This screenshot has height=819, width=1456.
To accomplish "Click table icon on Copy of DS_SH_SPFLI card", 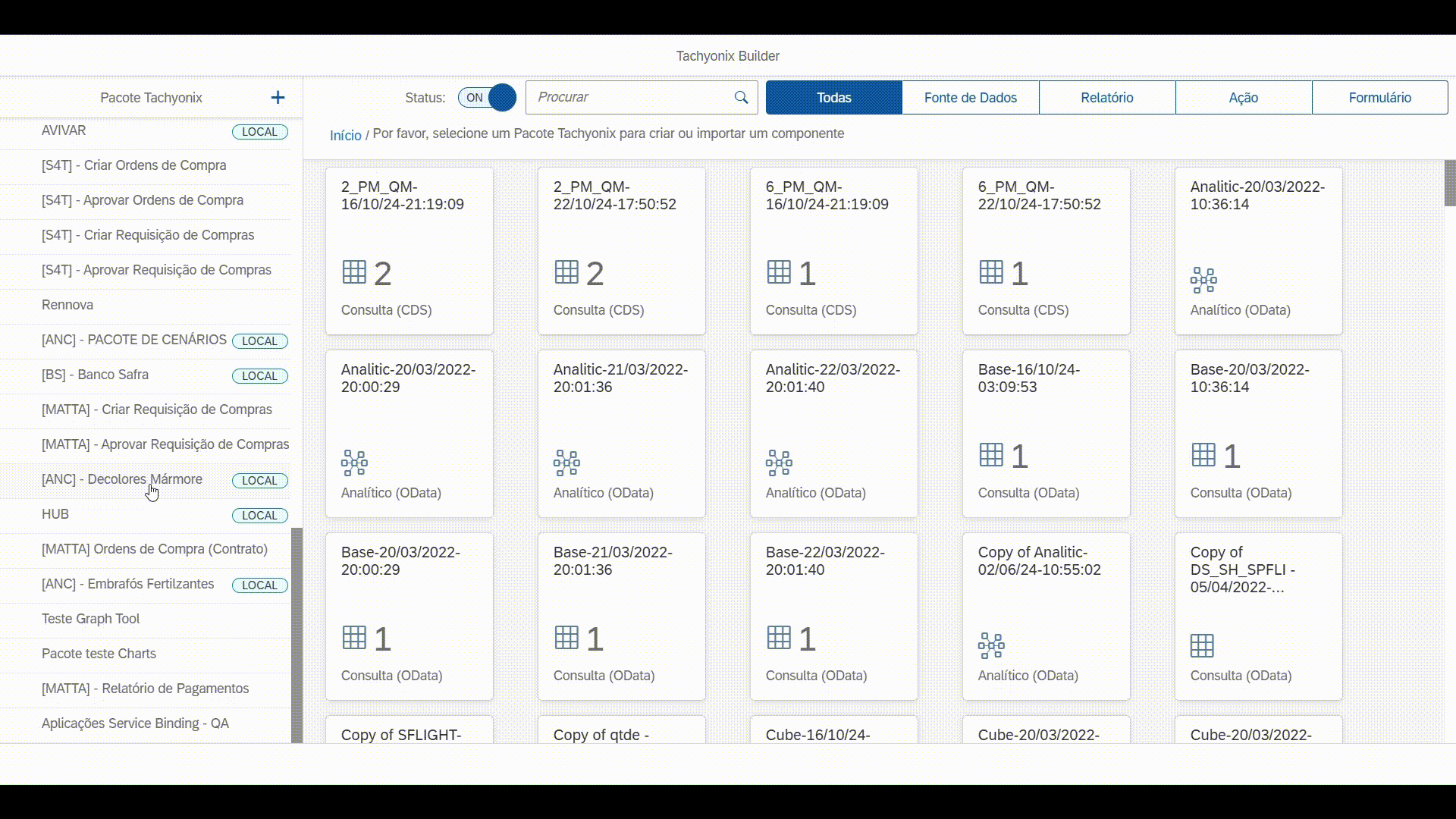I will point(1202,646).
